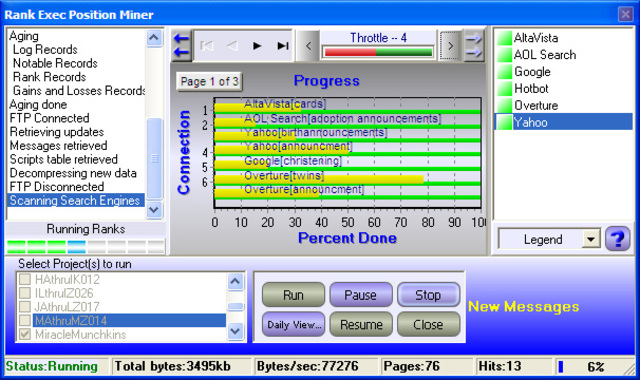Click project list scroll down arrow
The height and width of the screenshot is (380, 640).
236,331
